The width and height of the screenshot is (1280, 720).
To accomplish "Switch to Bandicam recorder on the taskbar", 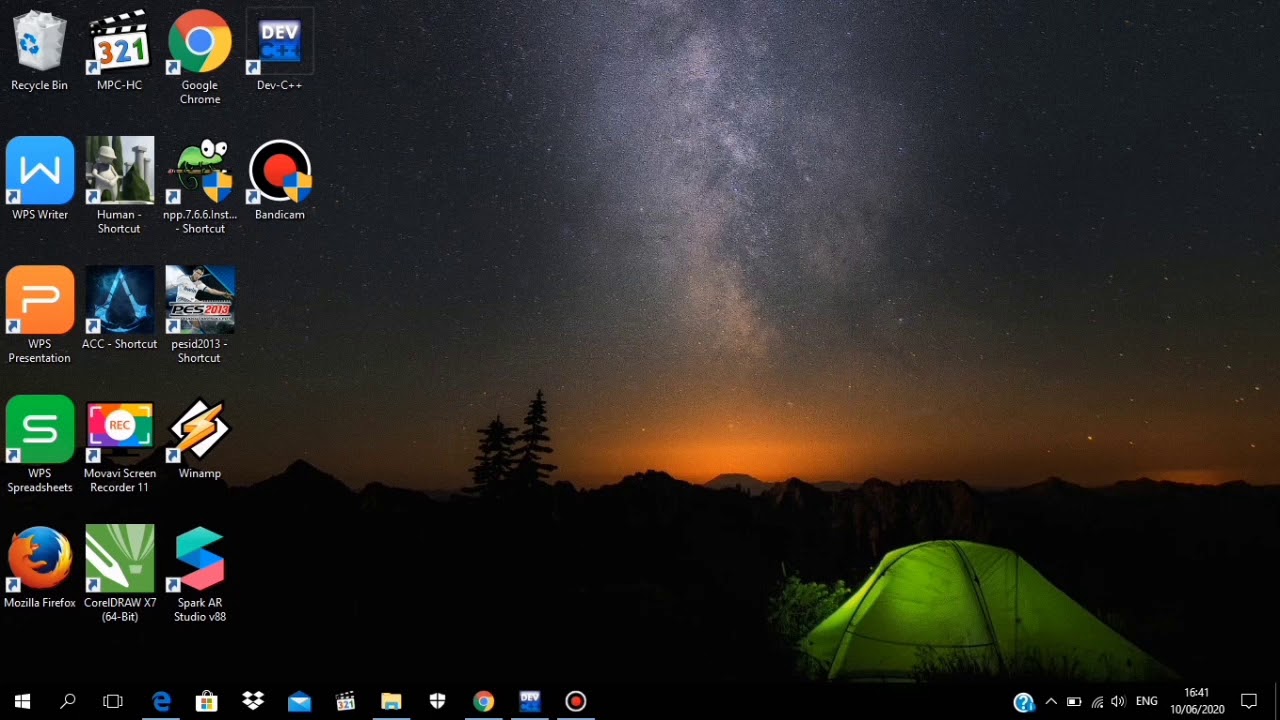I will [575, 701].
